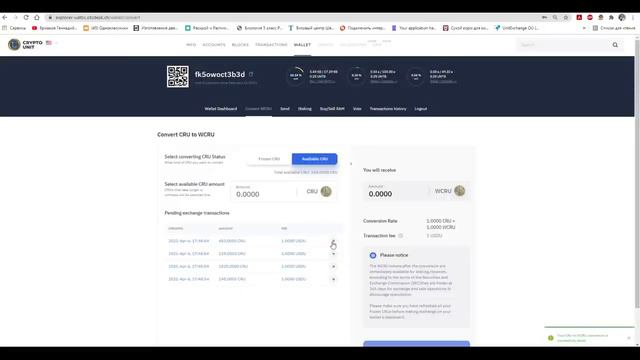Open the Send tab
The width and height of the screenshot is (640, 360).
[x=284, y=109]
